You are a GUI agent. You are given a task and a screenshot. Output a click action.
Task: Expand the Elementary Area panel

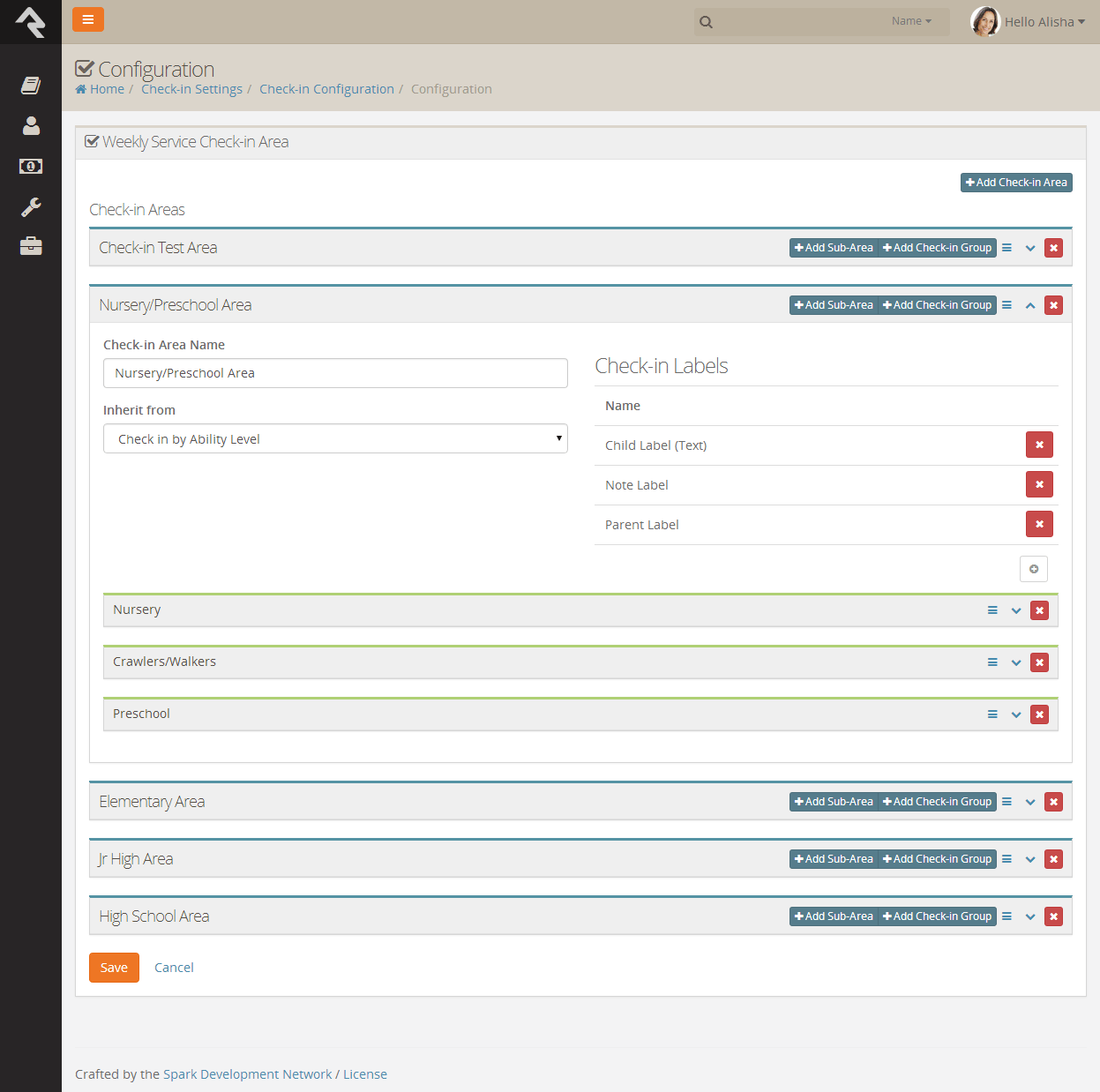tap(1030, 803)
